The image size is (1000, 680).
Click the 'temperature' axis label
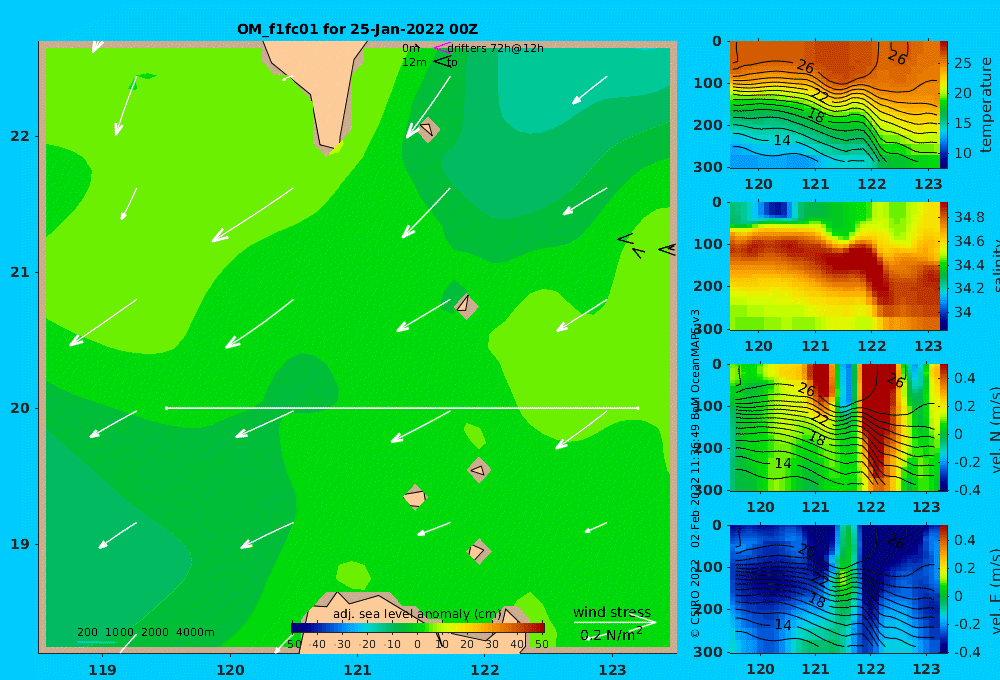click(x=987, y=105)
